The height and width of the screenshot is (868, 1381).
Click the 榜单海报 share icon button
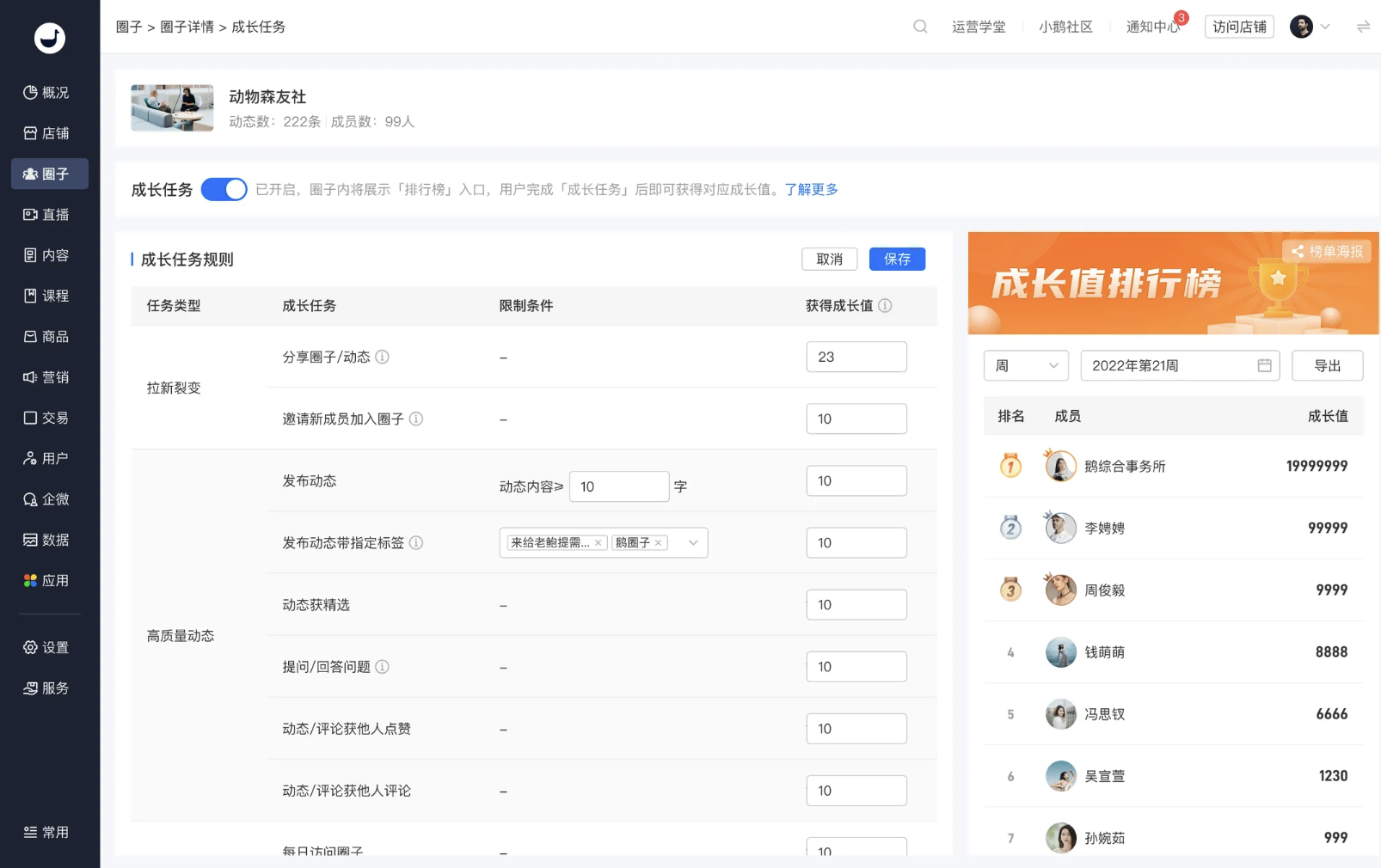(1328, 252)
